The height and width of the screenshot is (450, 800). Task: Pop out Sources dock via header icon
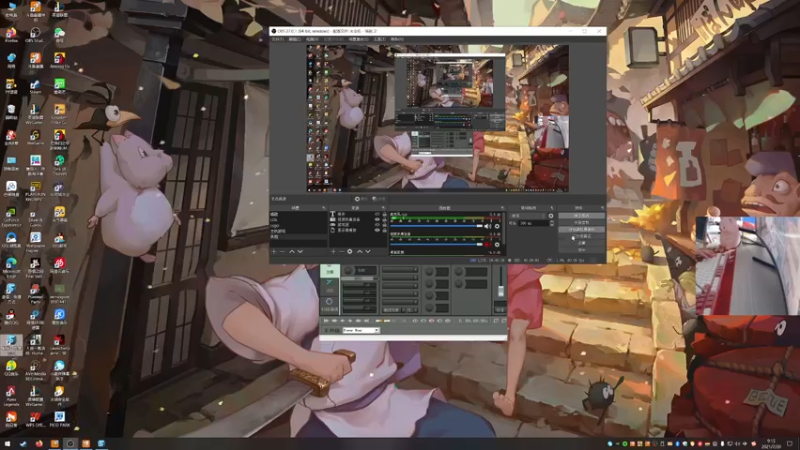pyautogui.click(x=384, y=208)
